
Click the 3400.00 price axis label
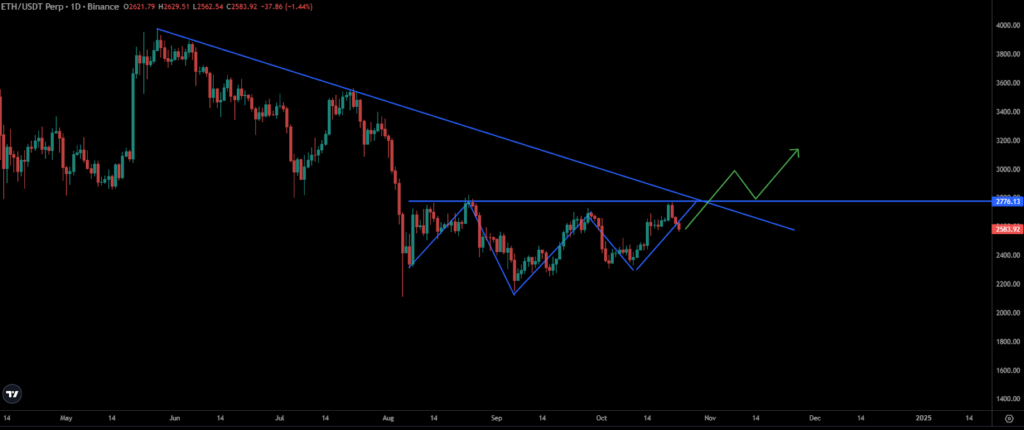coord(1006,112)
